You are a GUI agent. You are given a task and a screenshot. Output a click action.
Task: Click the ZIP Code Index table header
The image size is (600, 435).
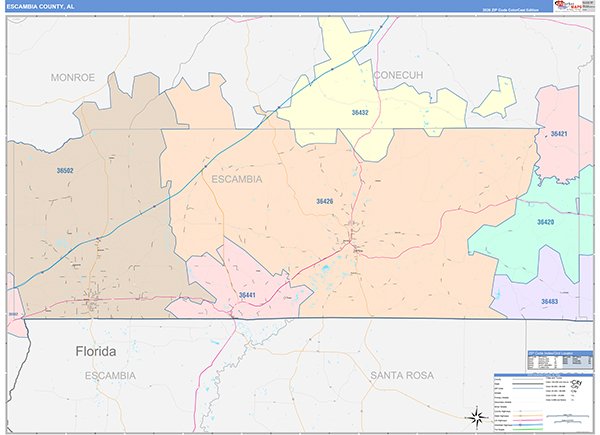click(560, 353)
